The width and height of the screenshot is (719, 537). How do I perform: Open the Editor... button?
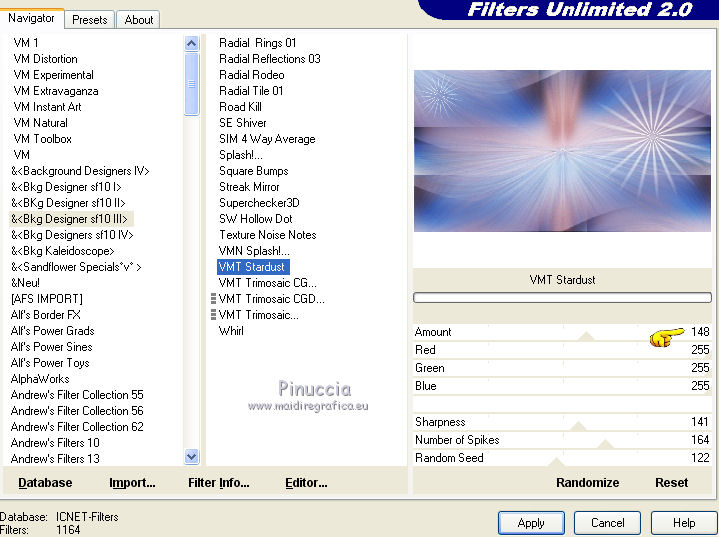[306, 482]
